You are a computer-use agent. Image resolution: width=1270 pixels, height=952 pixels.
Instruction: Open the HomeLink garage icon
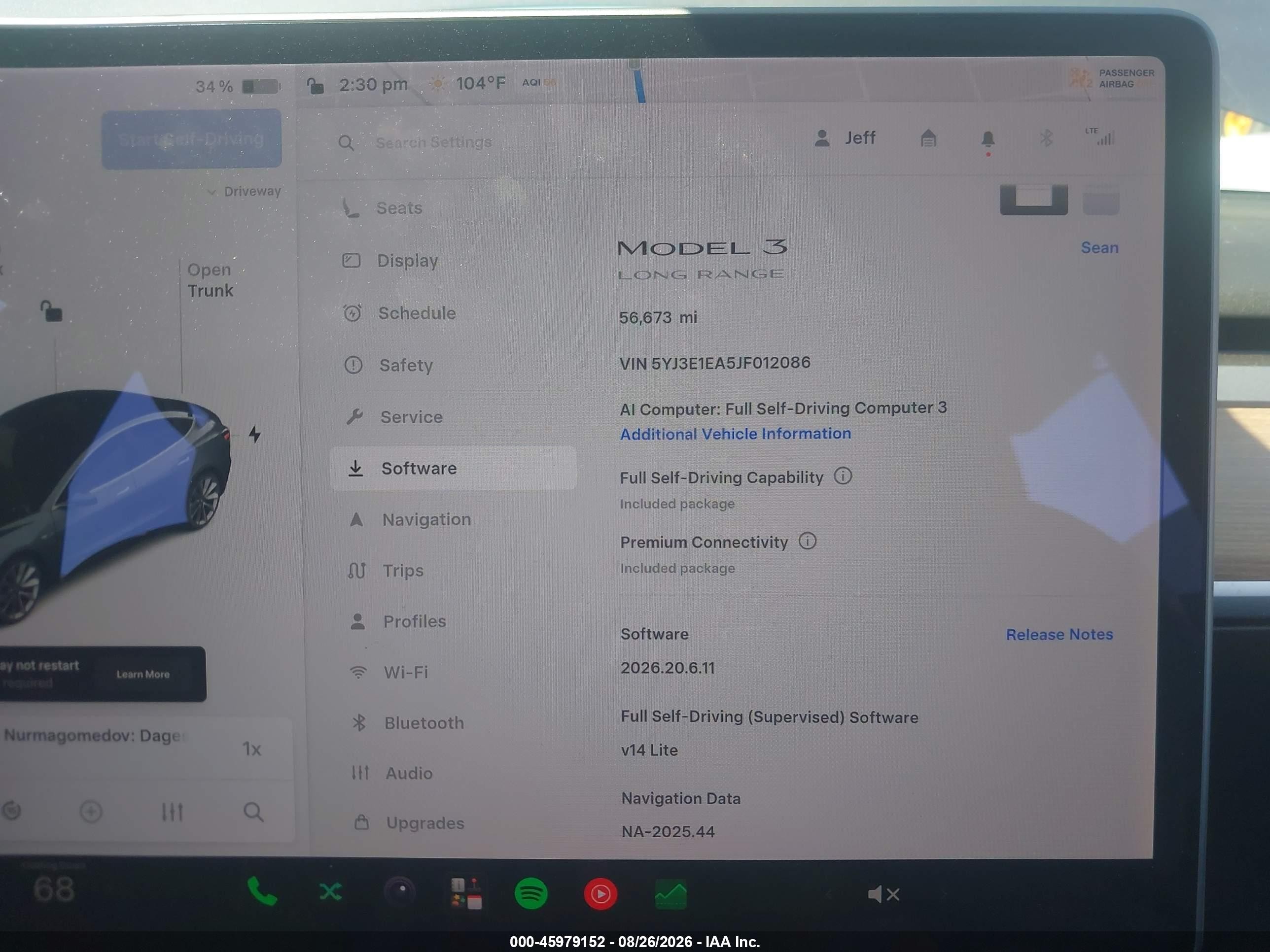[x=928, y=138]
